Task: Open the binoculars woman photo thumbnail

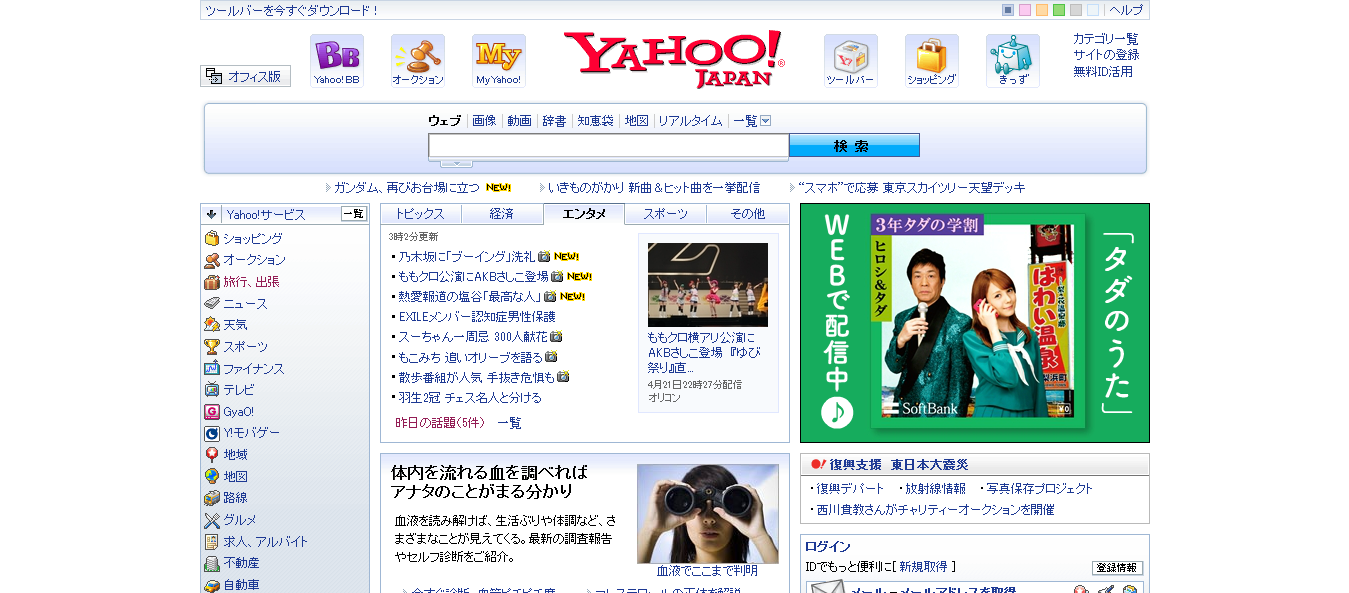Action: click(708, 514)
